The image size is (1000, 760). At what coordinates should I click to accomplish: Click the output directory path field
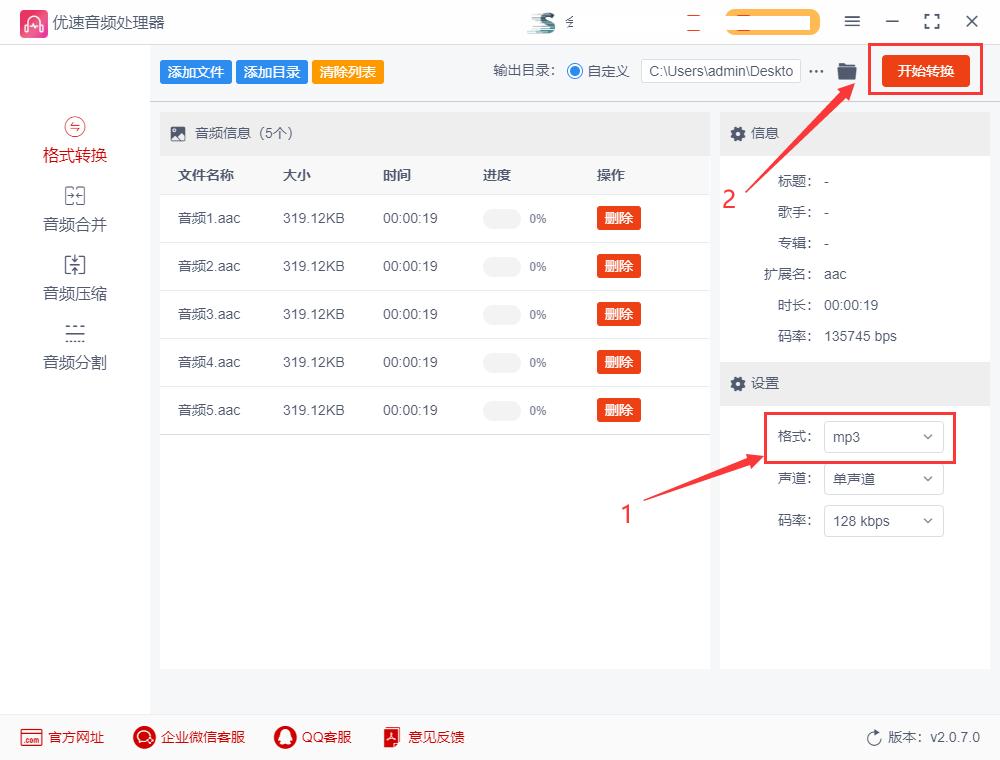coord(720,71)
